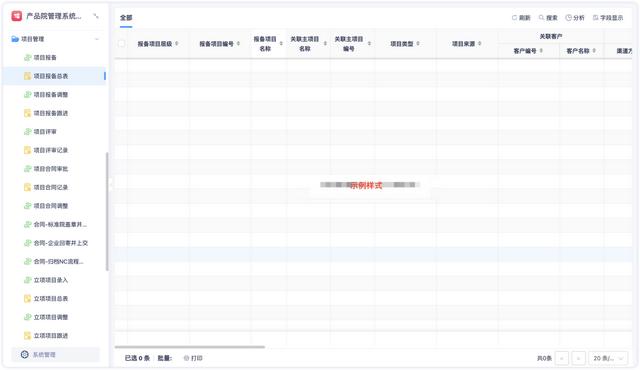The image size is (640, 370).
Task: Open 项目合同调整 in the sidebar
Action: point(51,206)
